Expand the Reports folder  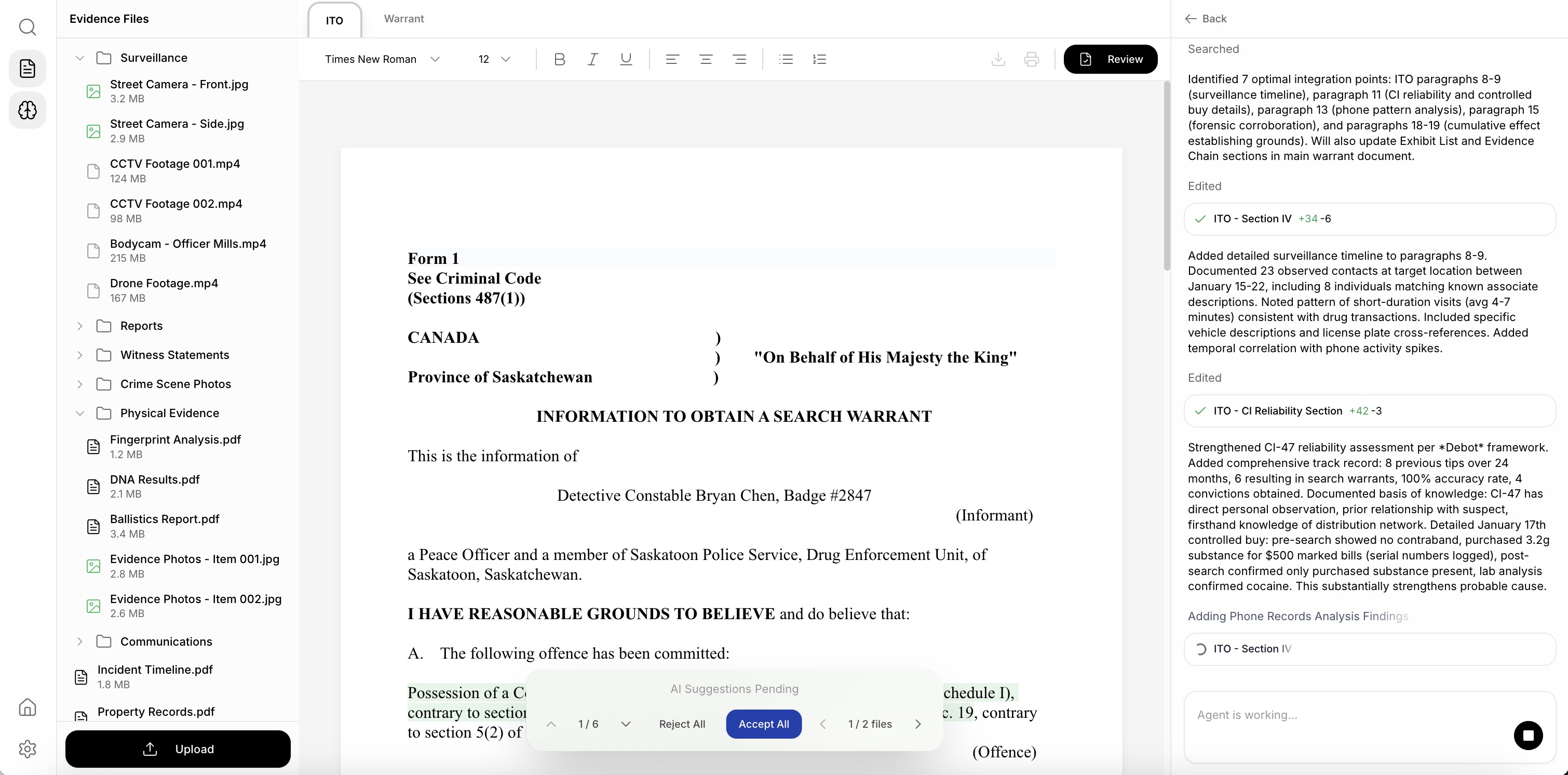(x=80, y=326)
